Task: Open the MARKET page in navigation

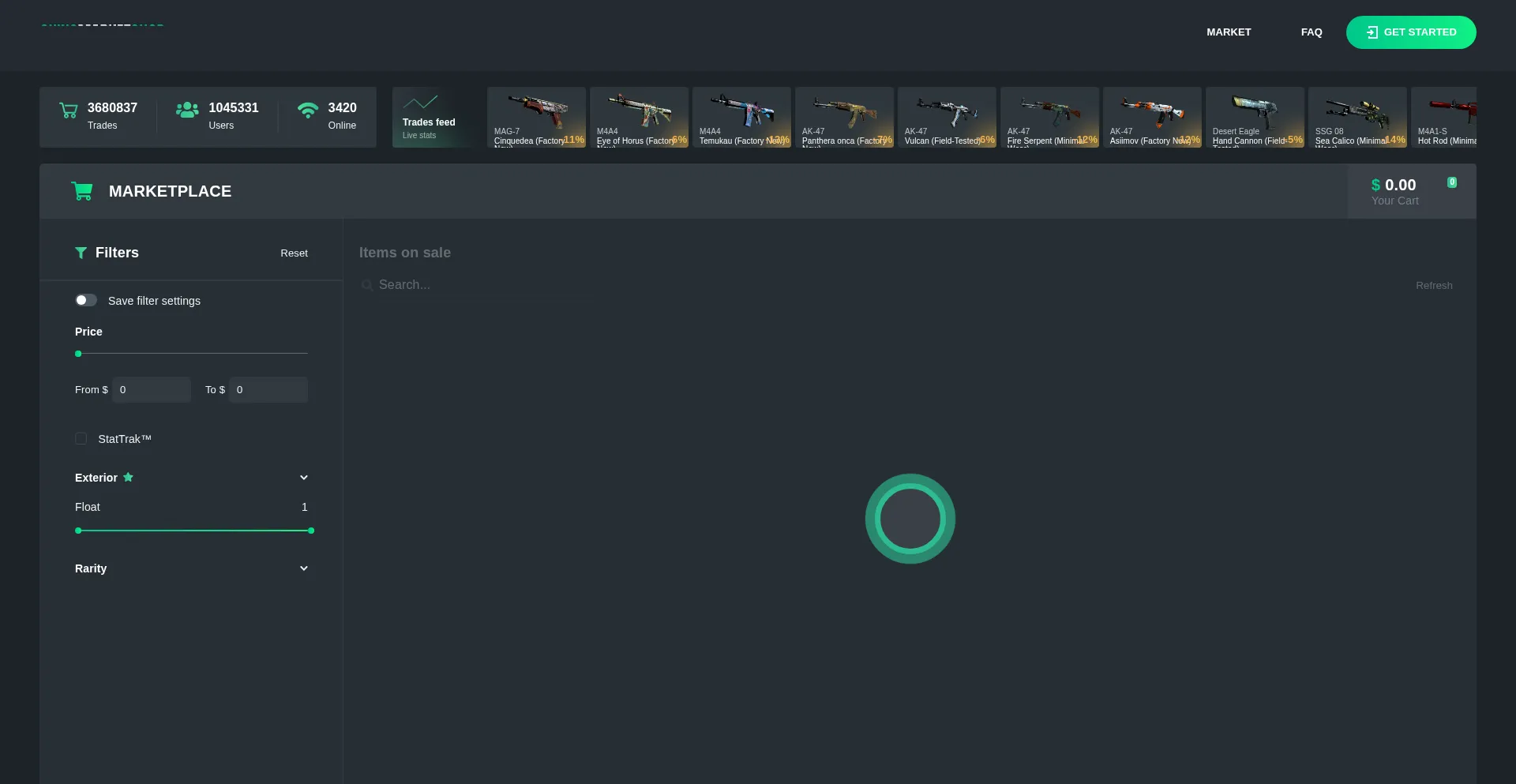Action: (1229, 32)
